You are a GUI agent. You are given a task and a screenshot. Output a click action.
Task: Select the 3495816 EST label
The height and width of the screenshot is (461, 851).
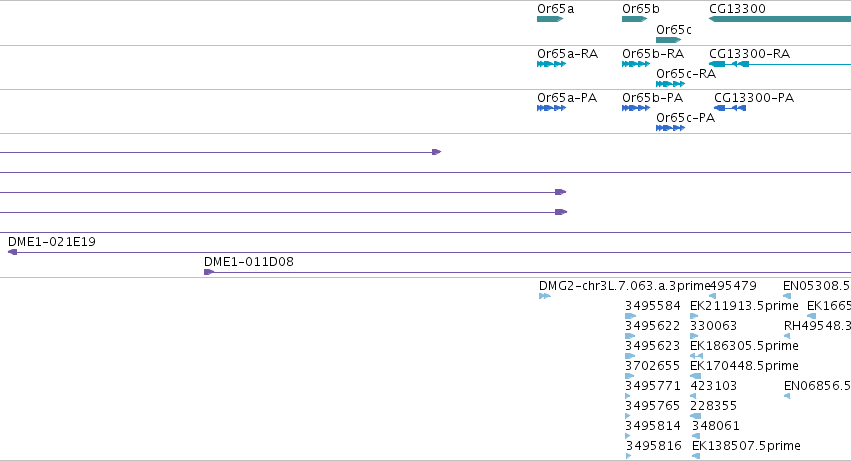point(653,446)
